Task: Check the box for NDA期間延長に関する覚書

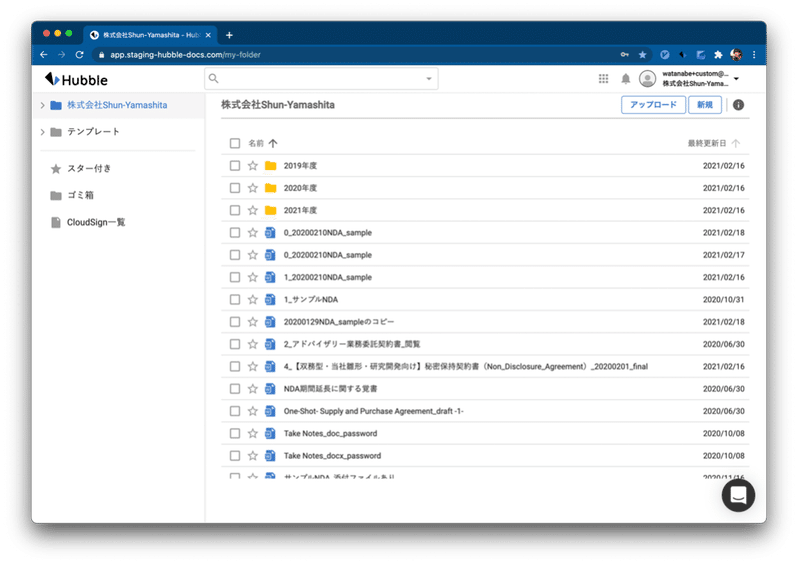Action: 235,389
